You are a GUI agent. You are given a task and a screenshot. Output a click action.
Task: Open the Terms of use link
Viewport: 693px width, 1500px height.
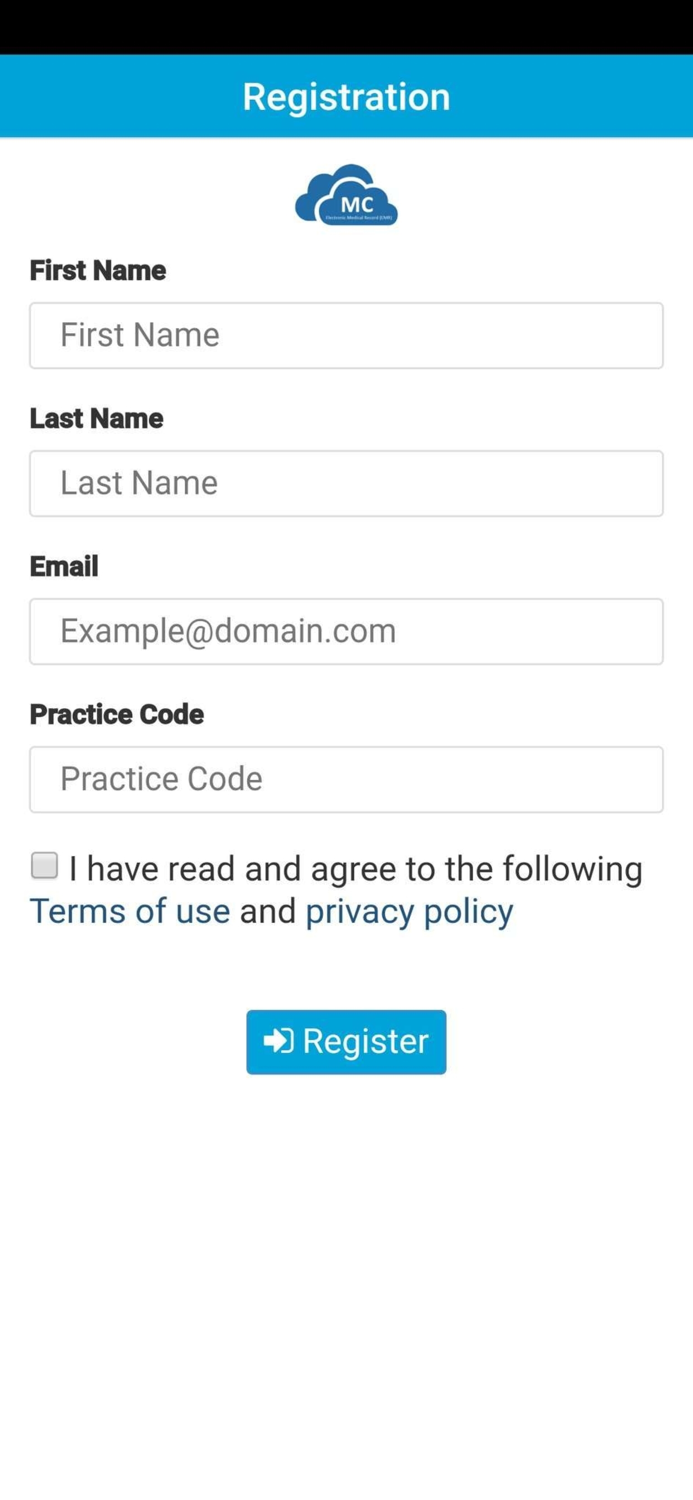tap(130, 911)
